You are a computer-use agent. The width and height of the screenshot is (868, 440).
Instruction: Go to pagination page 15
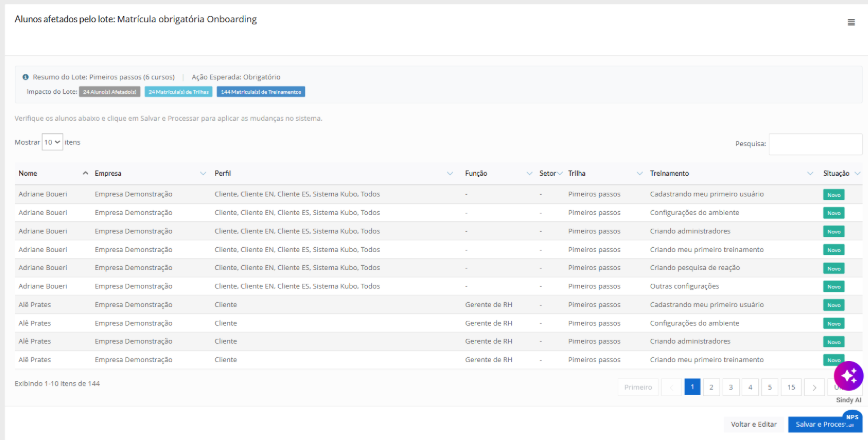point(791,387)
